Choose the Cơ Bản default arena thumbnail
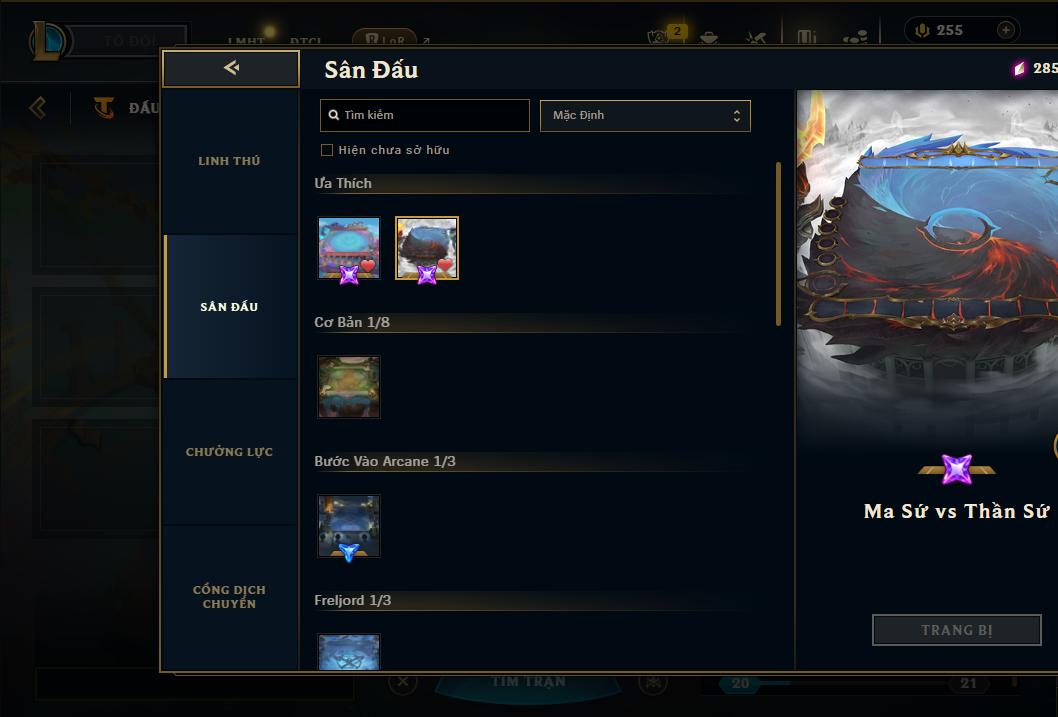Viewport: 1058px width, 717px height. tap(349, 387)
